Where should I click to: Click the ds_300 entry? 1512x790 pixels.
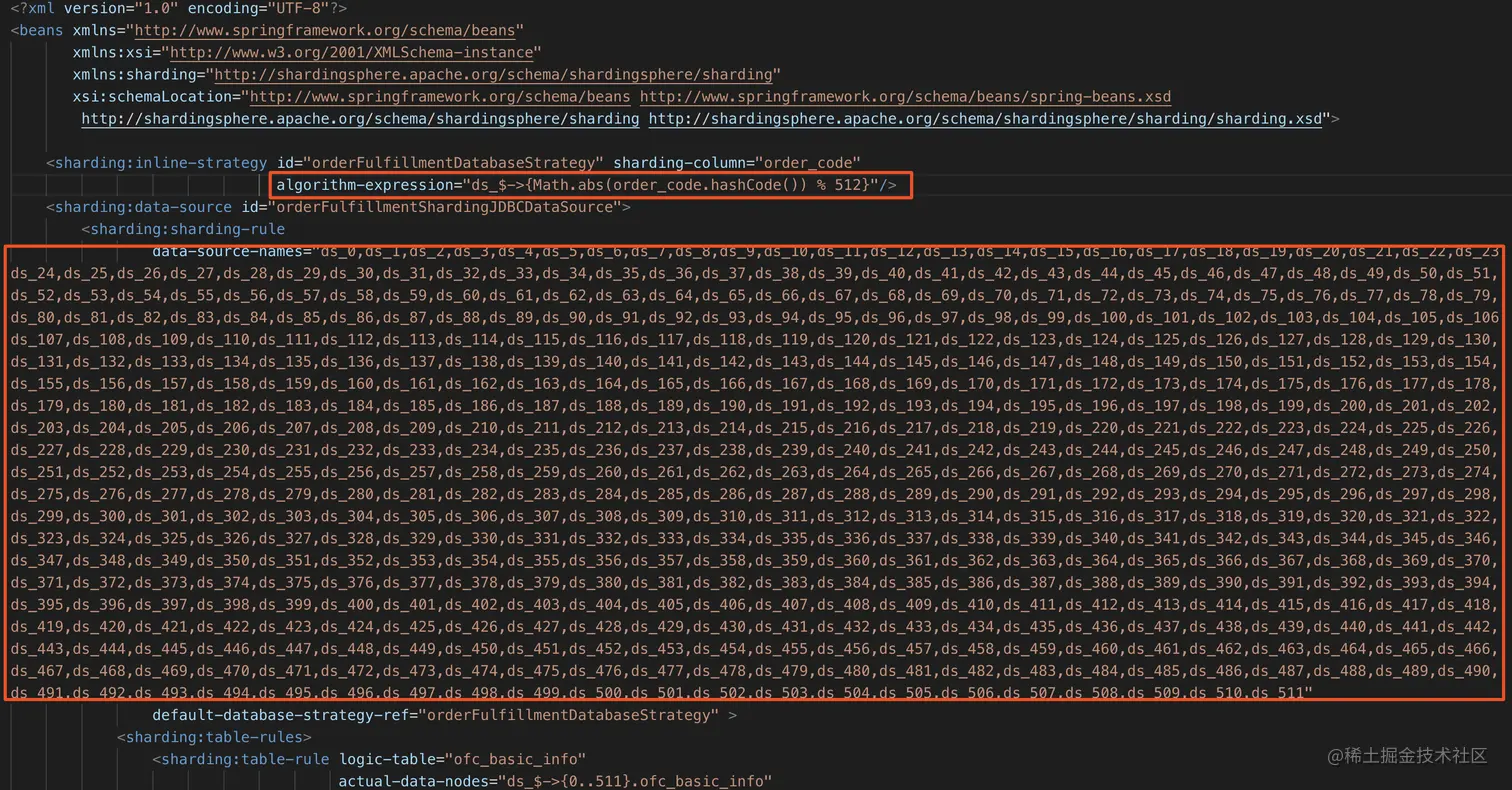point(99,515)
